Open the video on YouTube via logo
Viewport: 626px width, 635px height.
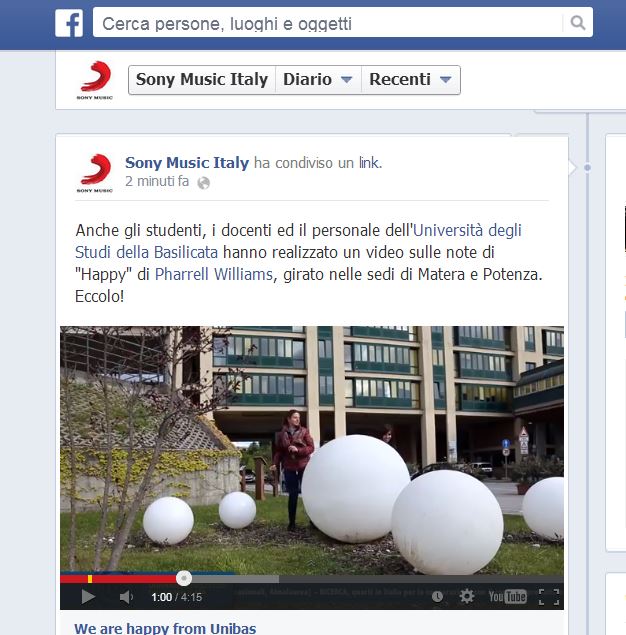507,597
